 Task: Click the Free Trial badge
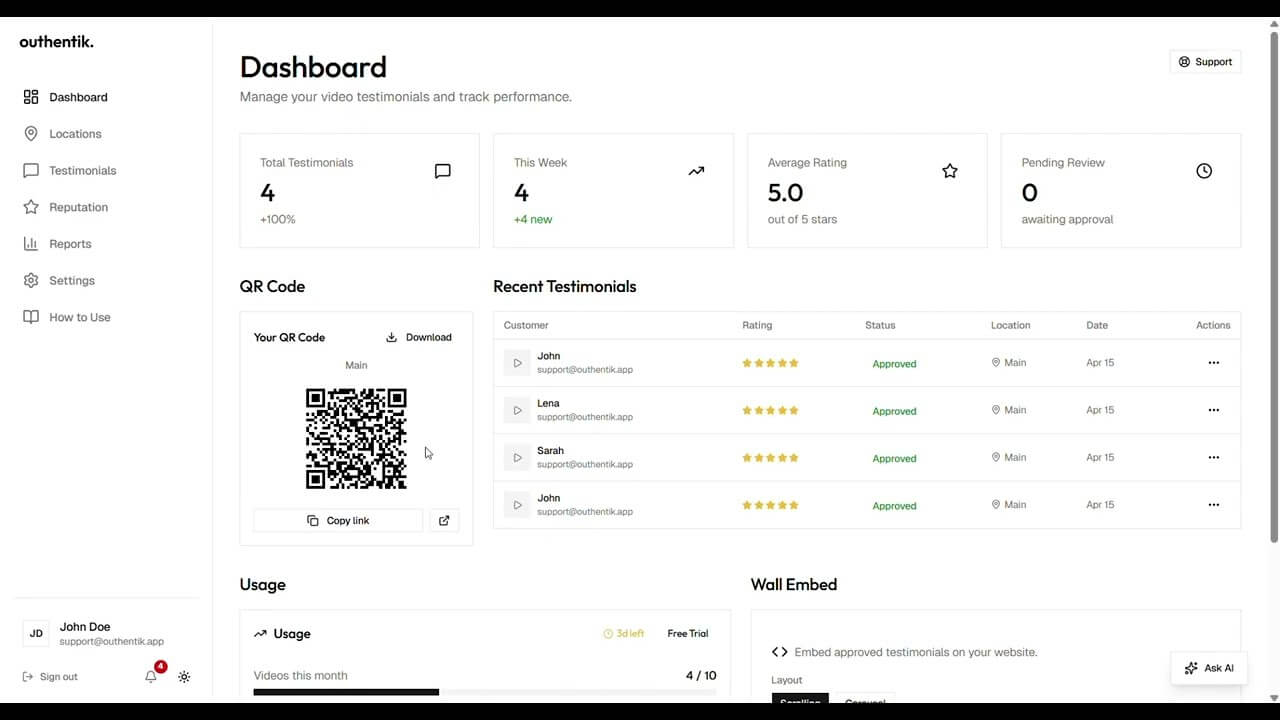(x=688, y=634)
